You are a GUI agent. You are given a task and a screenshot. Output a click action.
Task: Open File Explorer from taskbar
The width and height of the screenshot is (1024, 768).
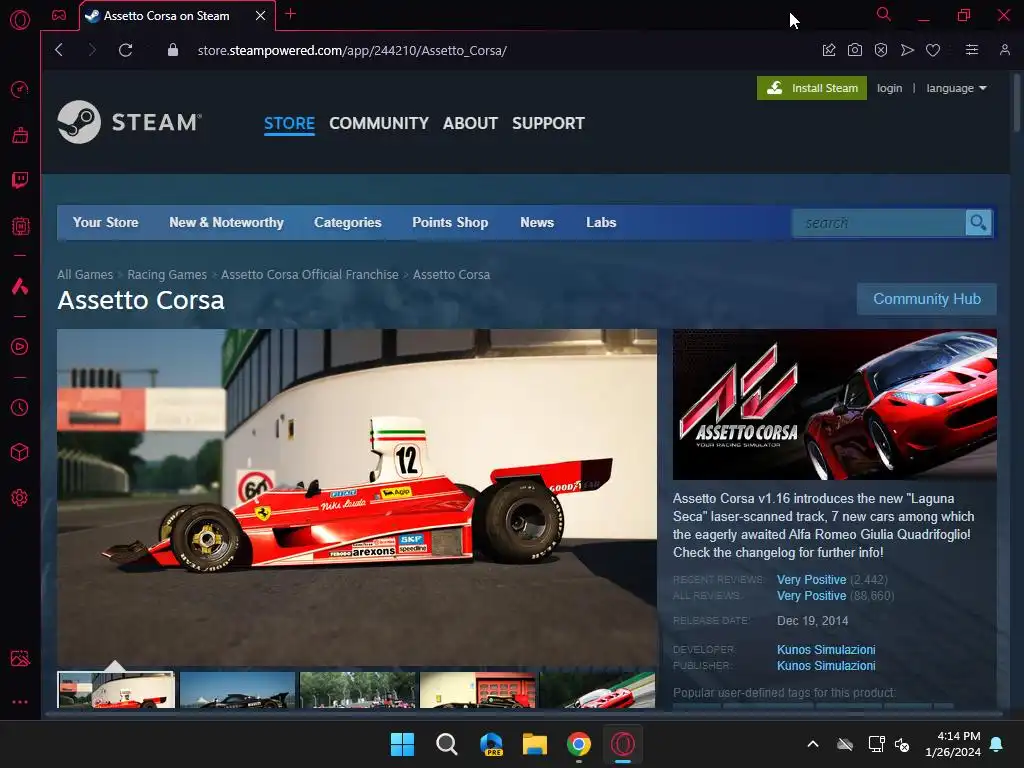534,744
